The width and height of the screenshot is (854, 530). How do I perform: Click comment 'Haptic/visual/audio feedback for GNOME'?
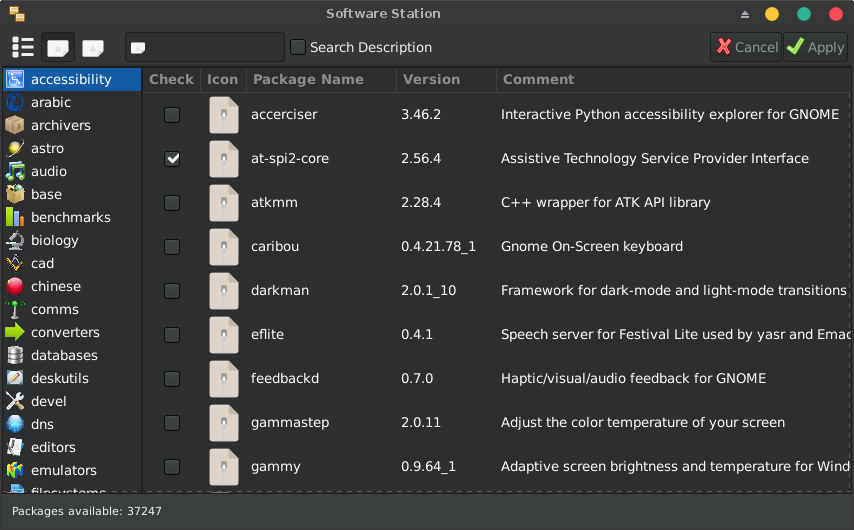coord(633,379)
